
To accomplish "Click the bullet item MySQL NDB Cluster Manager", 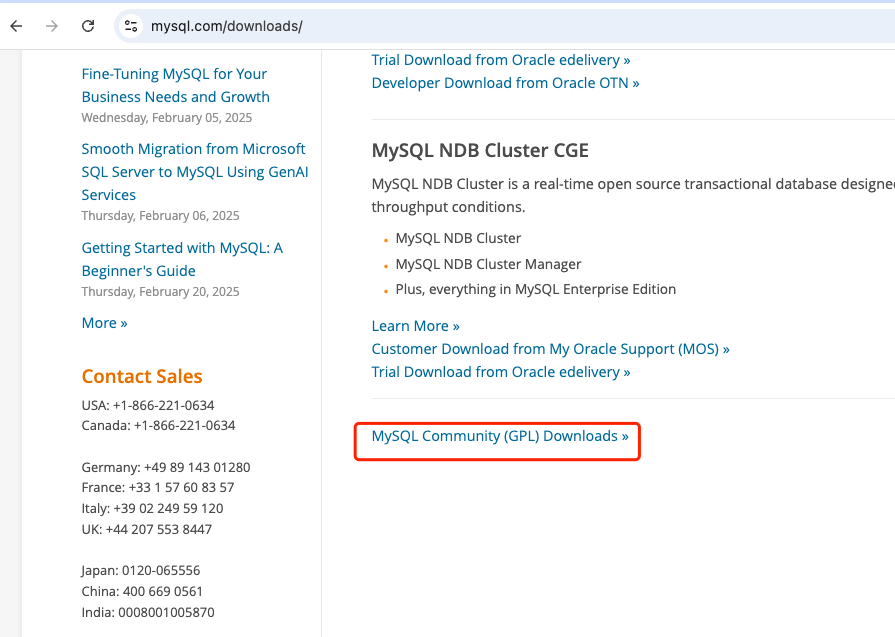I will point(488,264).
